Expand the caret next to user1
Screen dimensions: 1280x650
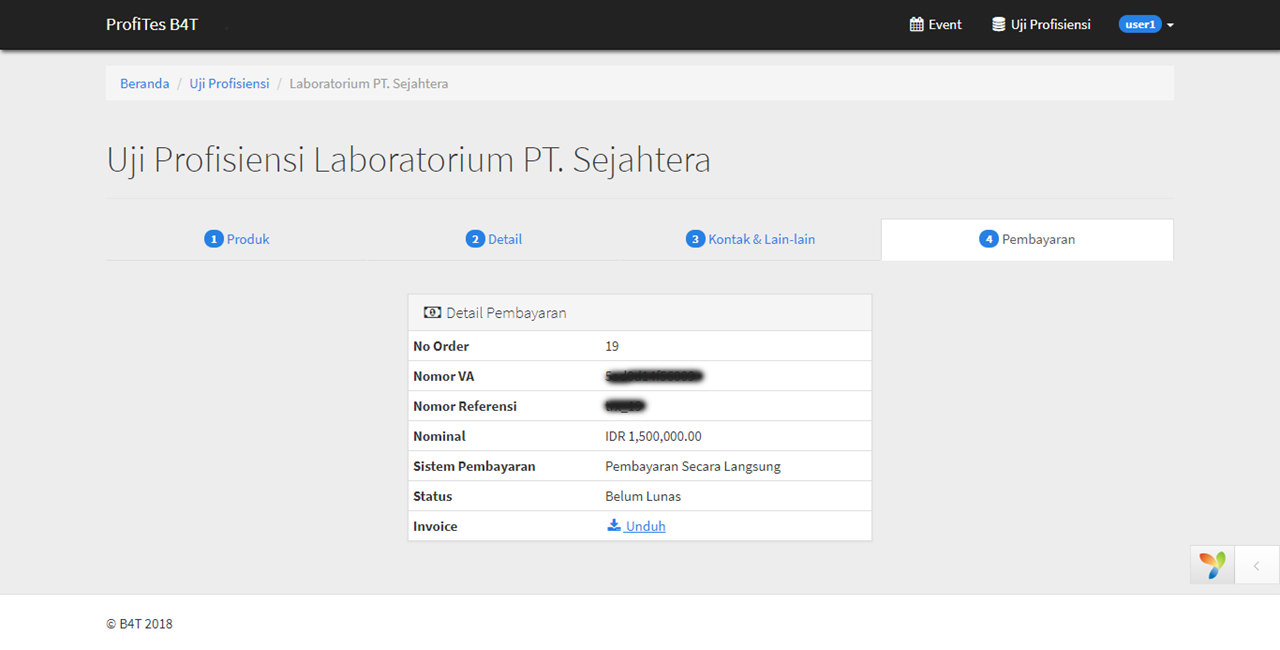pyautogui.click(x=1170, y=25)
